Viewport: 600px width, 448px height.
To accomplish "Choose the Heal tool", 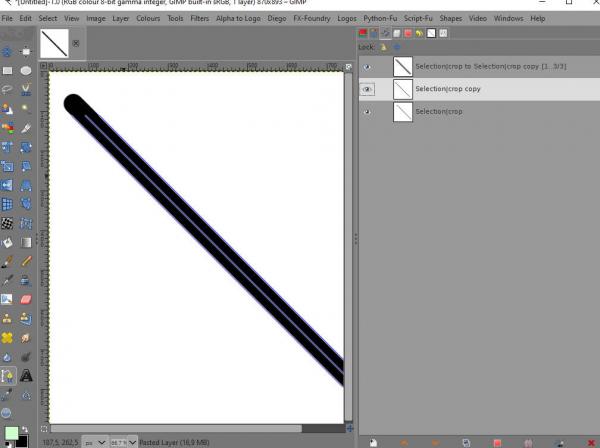I will pyautogui.click(x=7, y=338).
